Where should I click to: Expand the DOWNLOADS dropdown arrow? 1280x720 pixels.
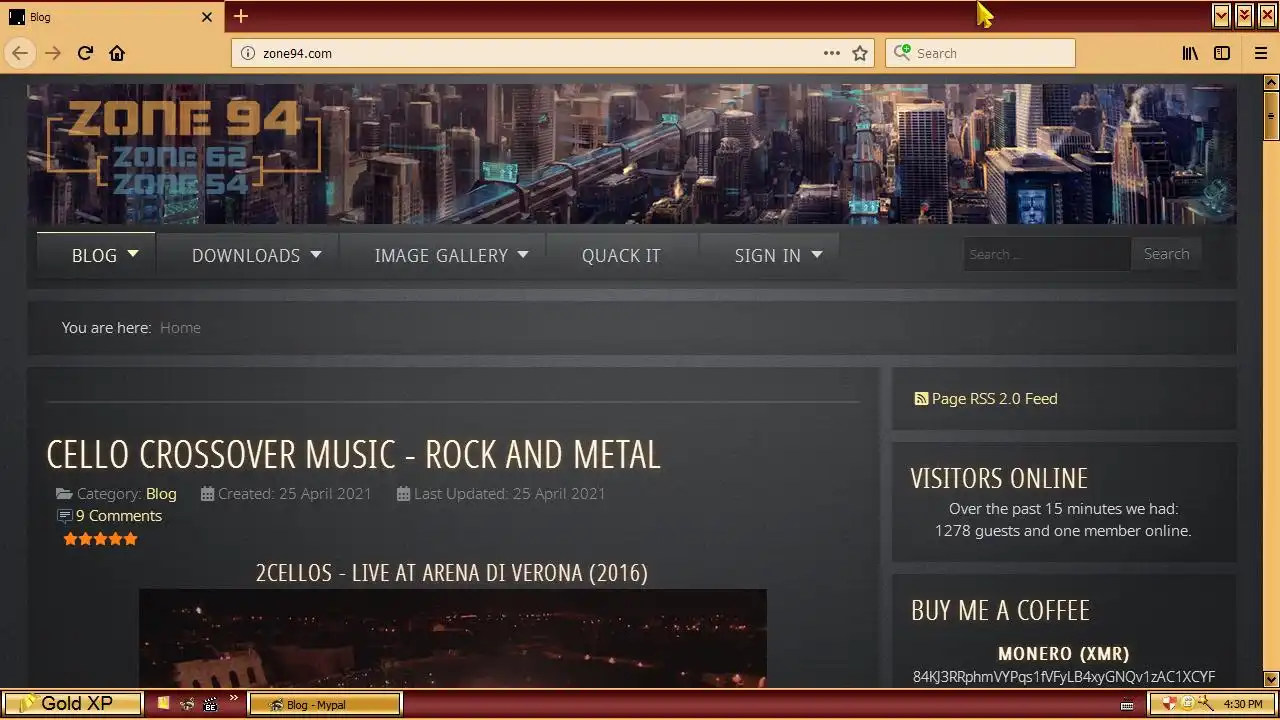tap(316, 254)
